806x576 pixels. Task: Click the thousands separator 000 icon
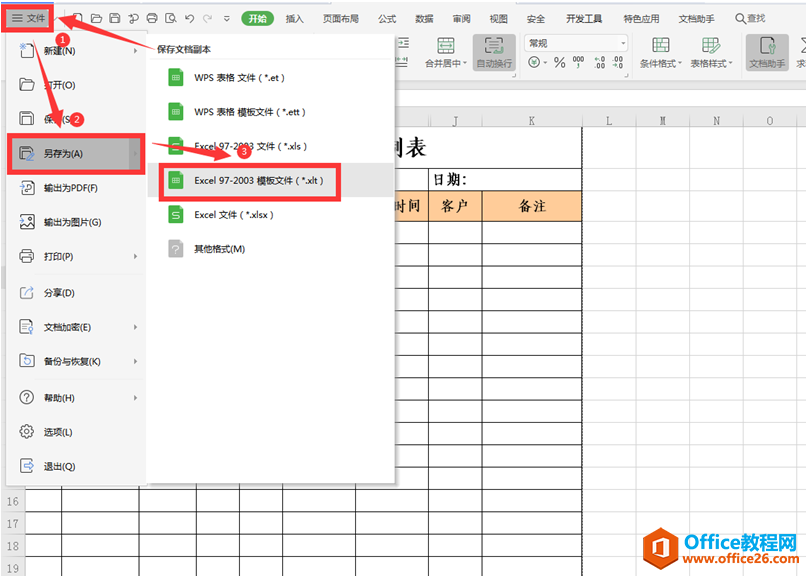(x=578, y=62)
